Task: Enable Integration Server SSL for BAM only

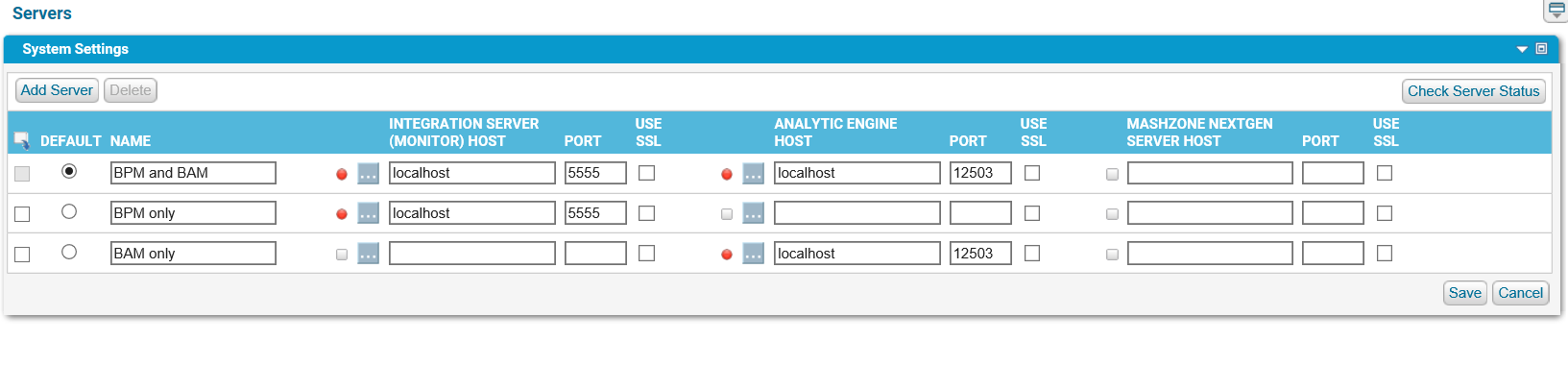Action: click(x=647, y=254)
